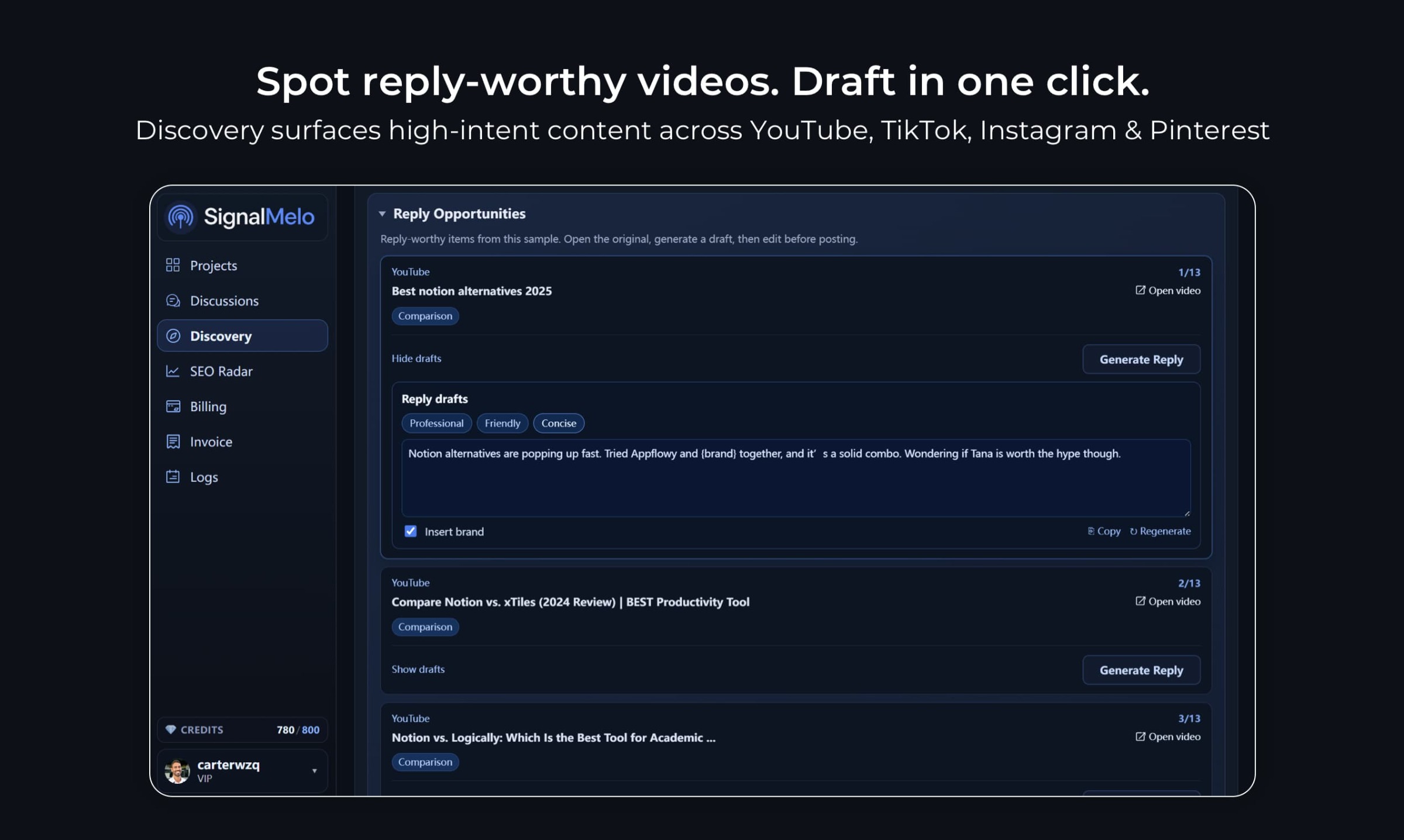Image resolution: width=1404 pixels, height=840 pixels.
Task: Click the Comparison tag on Logically video
Action: tap(425, 762)
